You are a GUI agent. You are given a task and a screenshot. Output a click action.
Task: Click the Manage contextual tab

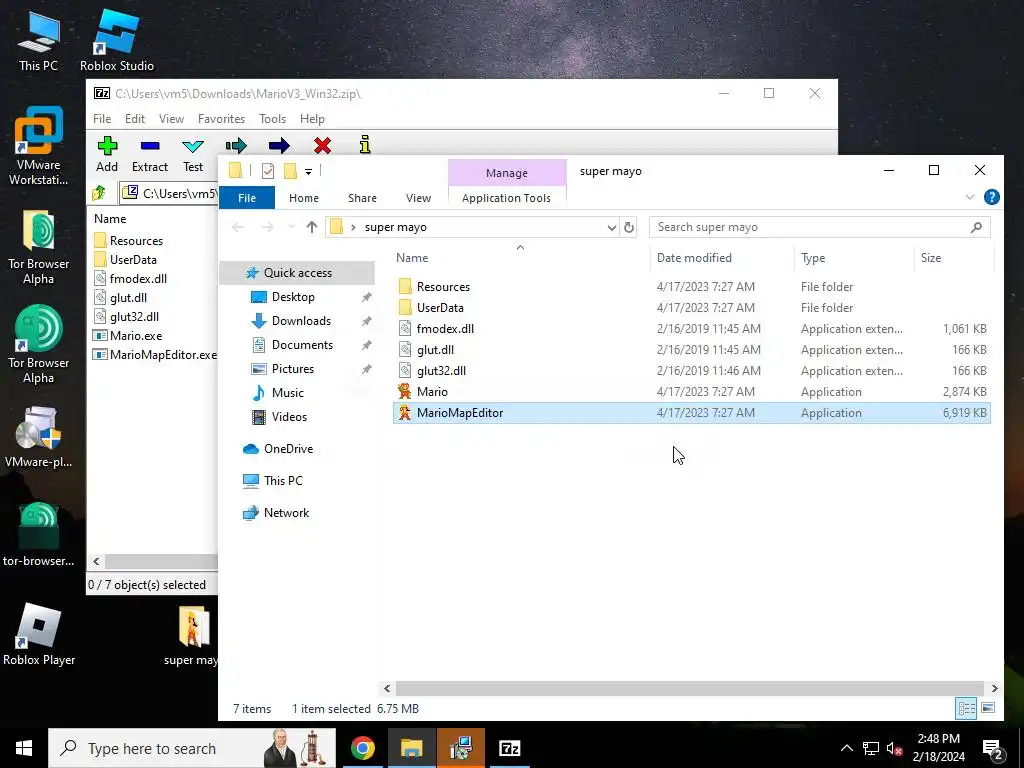(x=507, y=173)
